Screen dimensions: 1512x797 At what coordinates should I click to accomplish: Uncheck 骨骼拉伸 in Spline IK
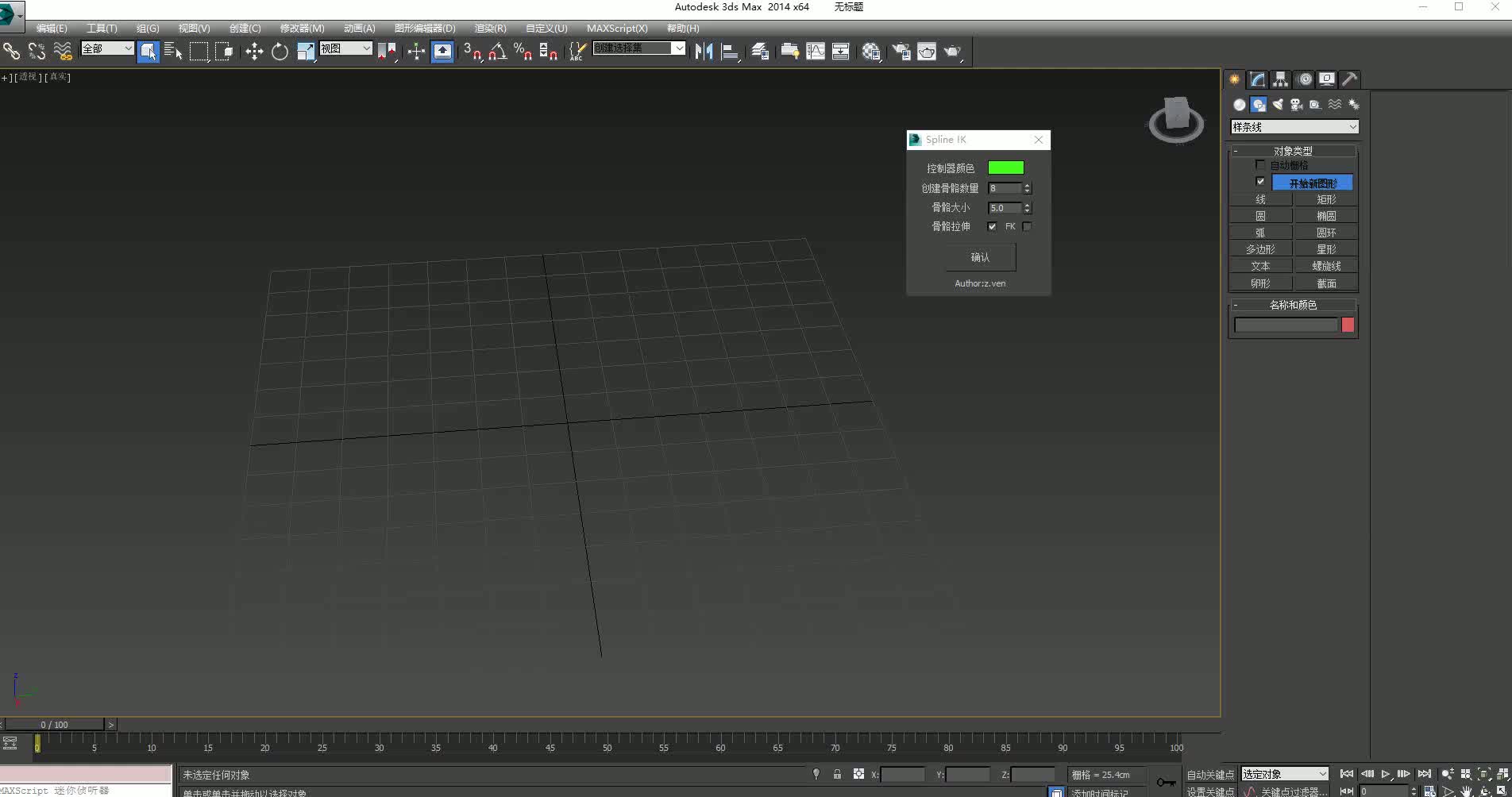[x=992, y=226]
